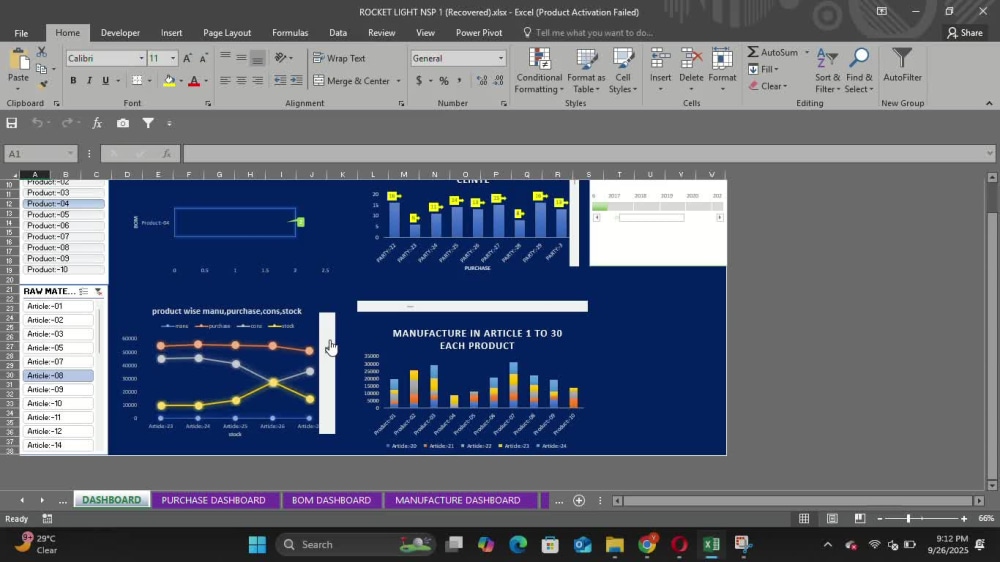The height and width of the screenshot is (562, 1000).
Task: Select Product:-04 in the slicer
Action: pos(64,203)
